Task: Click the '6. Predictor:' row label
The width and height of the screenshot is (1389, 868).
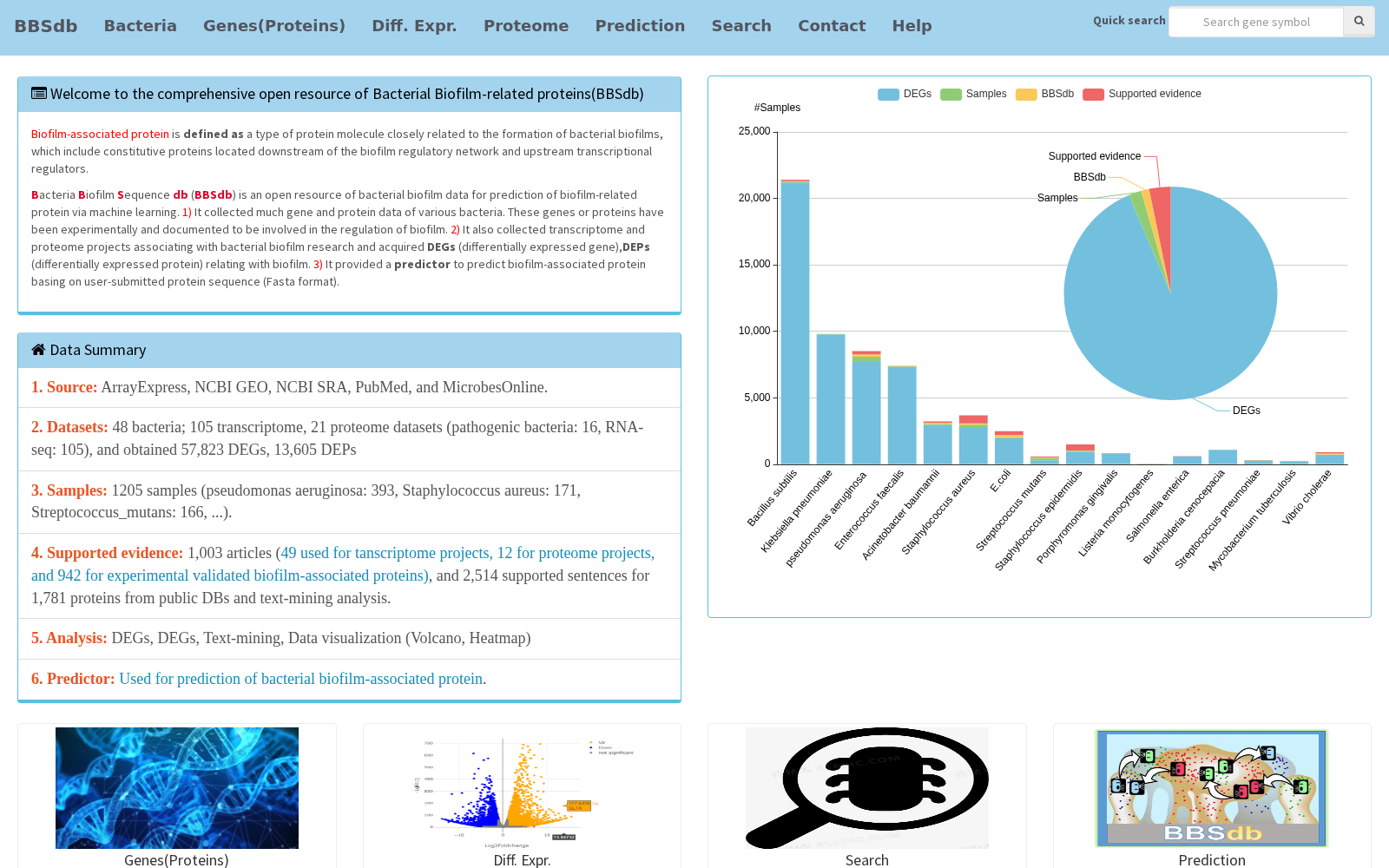Action: [x=73, y=679]
